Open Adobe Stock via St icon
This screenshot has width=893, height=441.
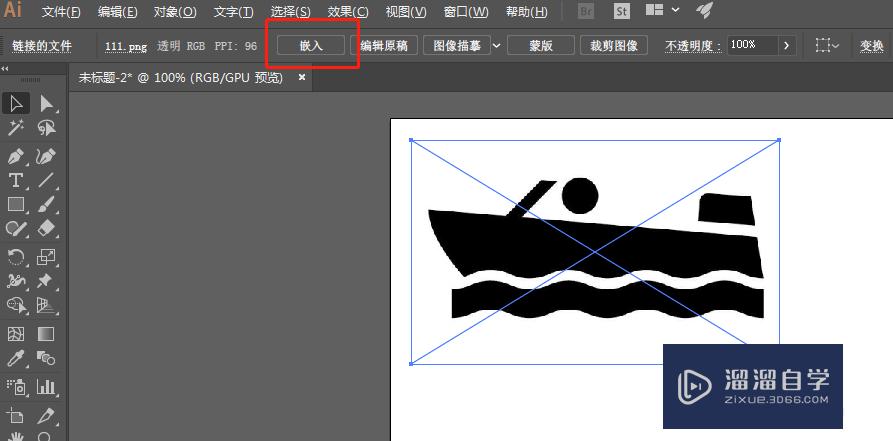(622, 11)
